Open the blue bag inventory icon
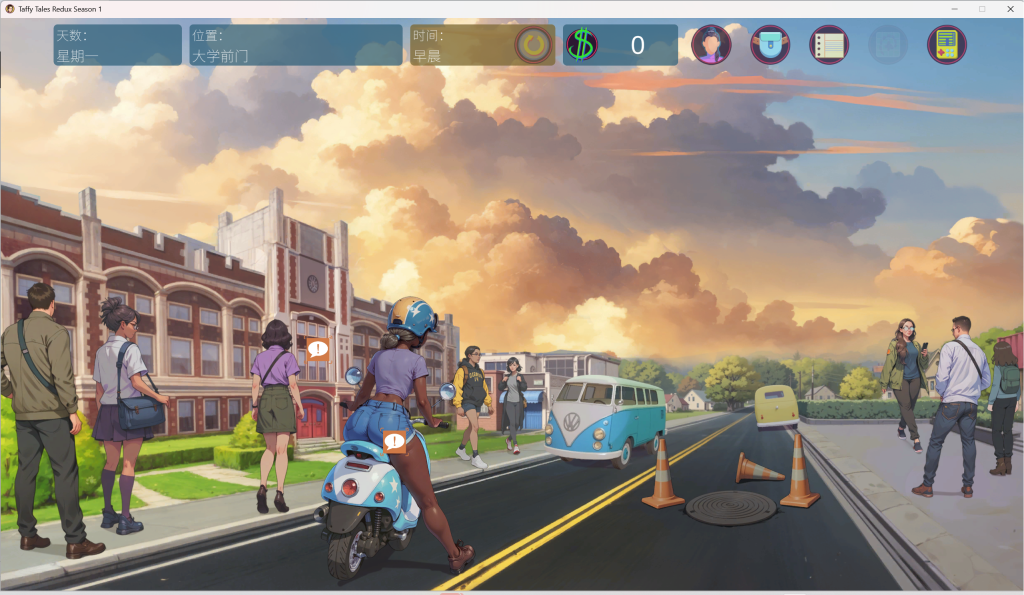 pyautogui.click(x=770, y=45)
